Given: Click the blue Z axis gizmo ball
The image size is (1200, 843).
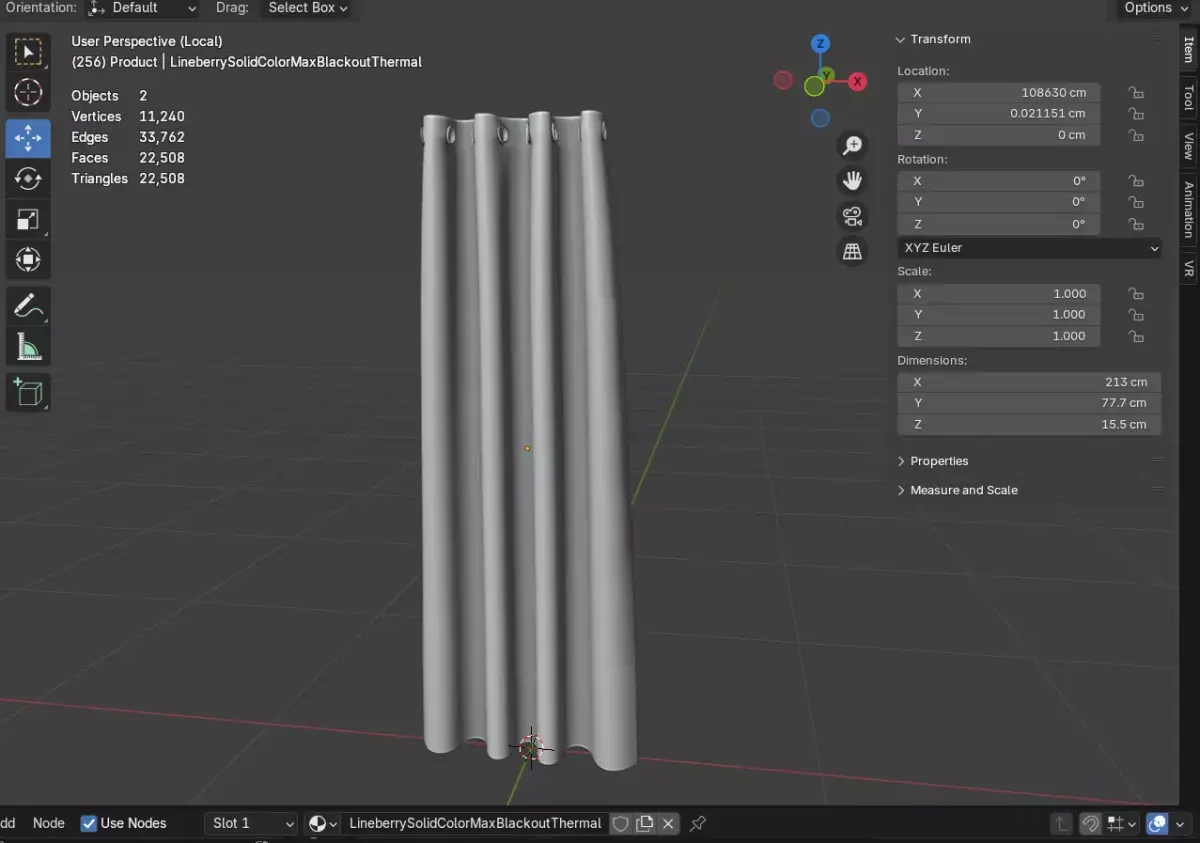Looking at the screenshot, I should (x=820, y=43).
